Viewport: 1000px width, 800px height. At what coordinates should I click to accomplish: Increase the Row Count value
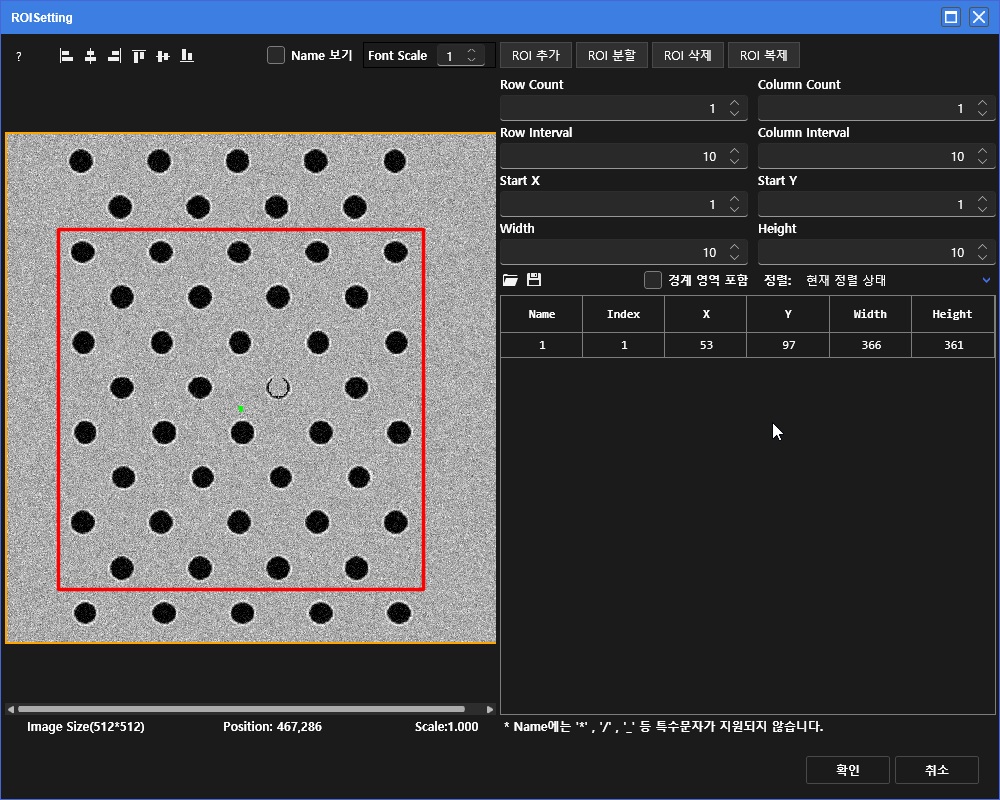pyautogui.click(x=735, y=103)
